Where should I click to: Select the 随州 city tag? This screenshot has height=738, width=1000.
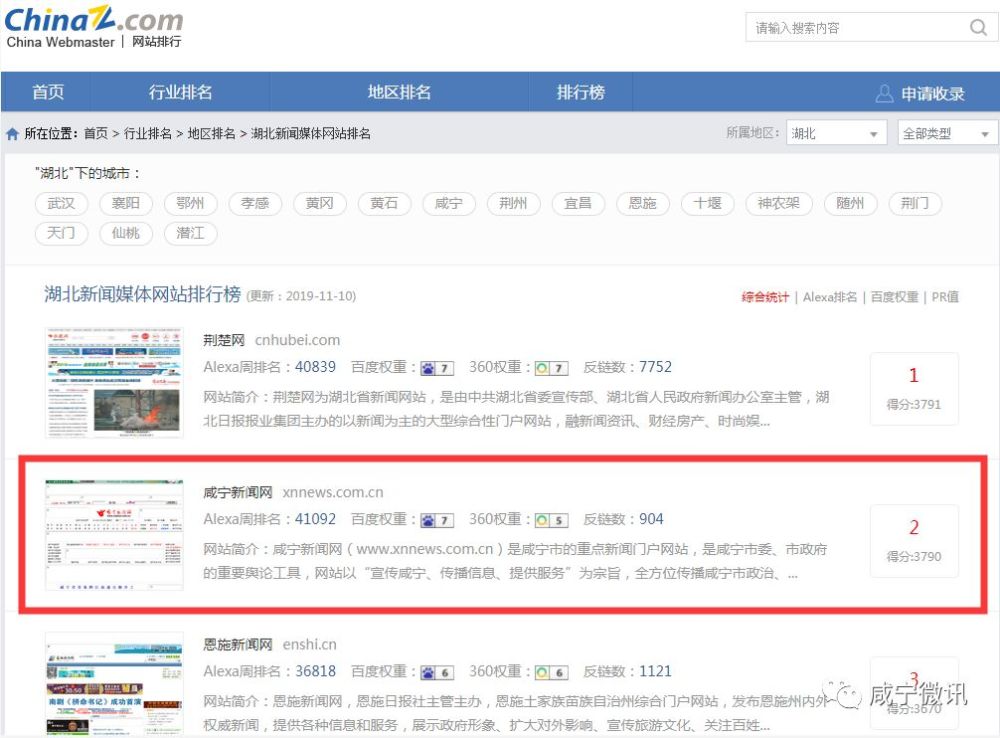tap(850, 203)
